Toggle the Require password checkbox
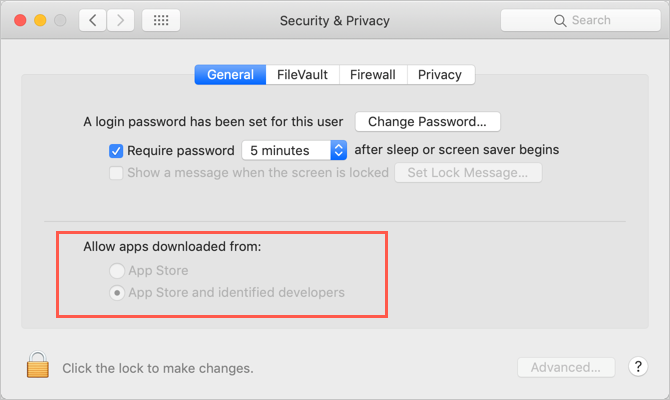The height and width of the screenshot is (400, 670). (x=116, y=150)
